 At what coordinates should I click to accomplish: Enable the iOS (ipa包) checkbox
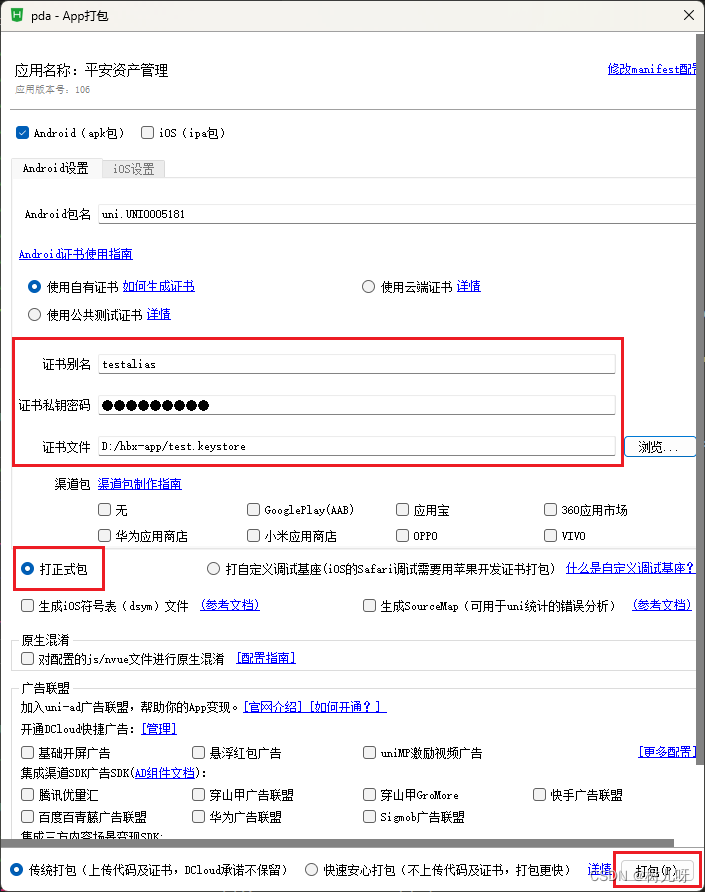(147, 133)
